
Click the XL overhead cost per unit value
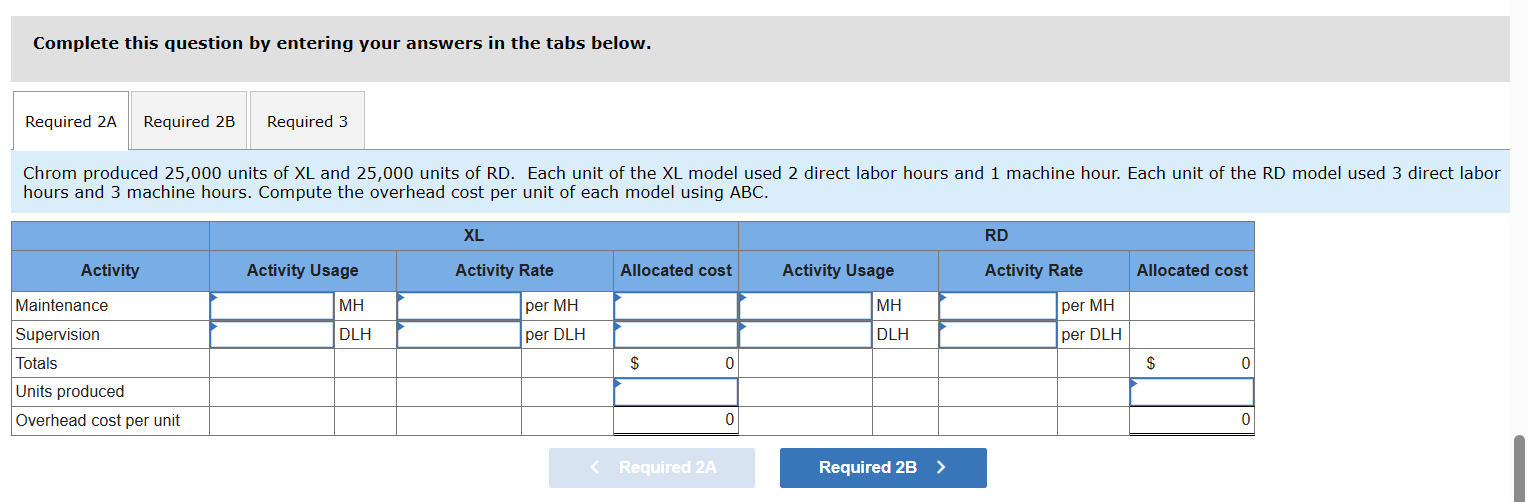[676, 420]
